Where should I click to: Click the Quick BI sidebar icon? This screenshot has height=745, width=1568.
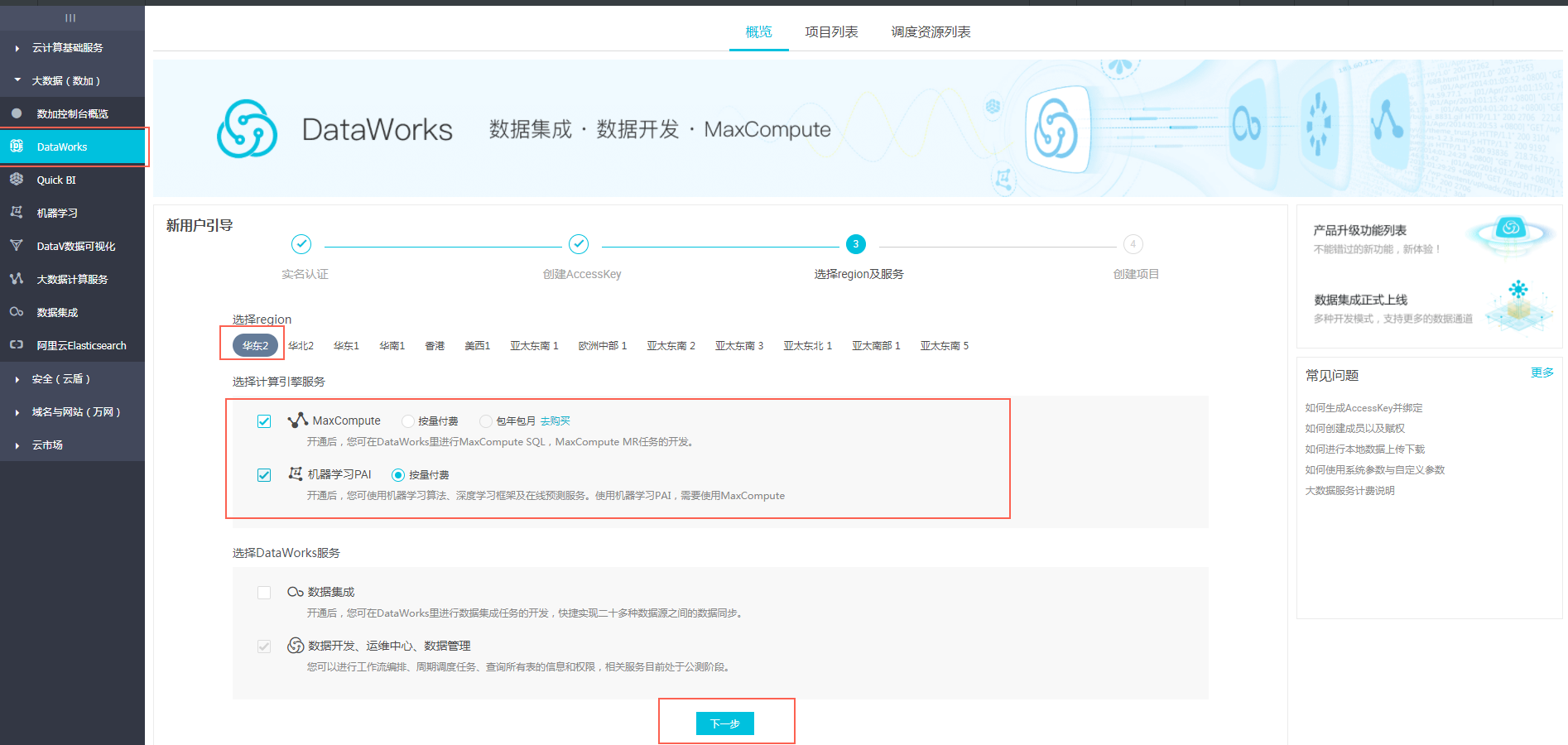[x=17, y=180]
